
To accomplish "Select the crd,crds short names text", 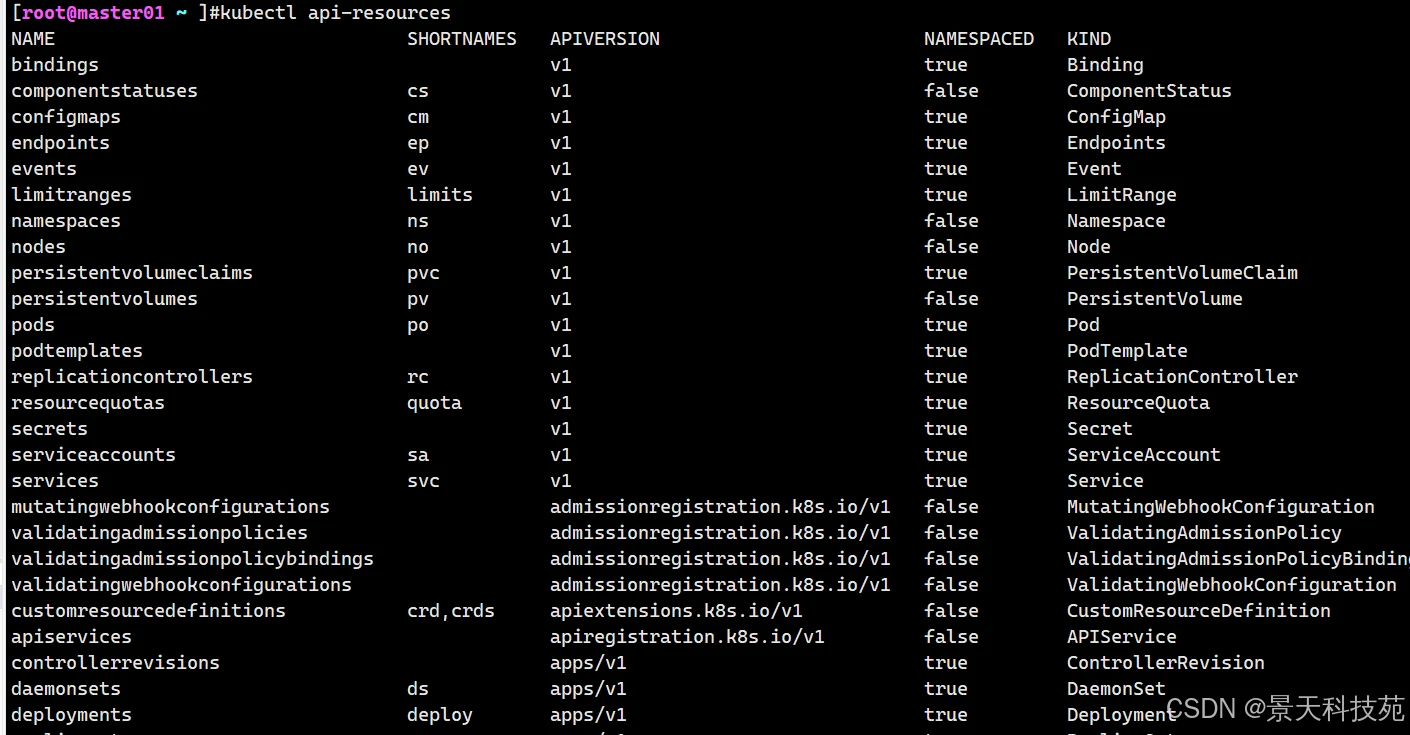I will [451, 611].
